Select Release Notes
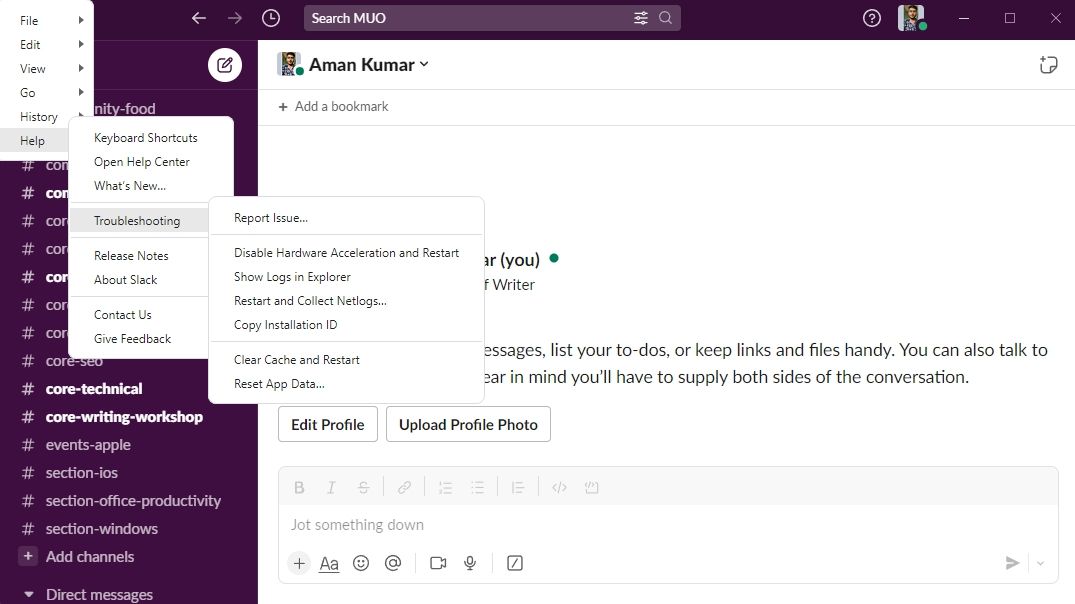The image size is (1075, 604). tap(131, 256)
